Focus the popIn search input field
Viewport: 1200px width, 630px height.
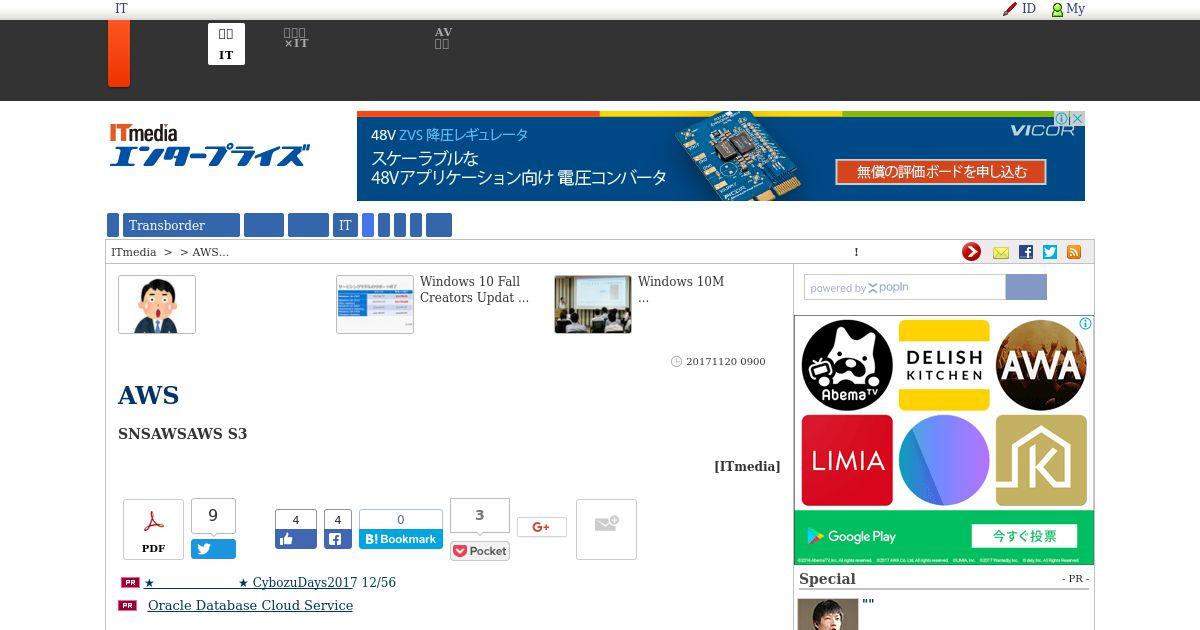905,287
